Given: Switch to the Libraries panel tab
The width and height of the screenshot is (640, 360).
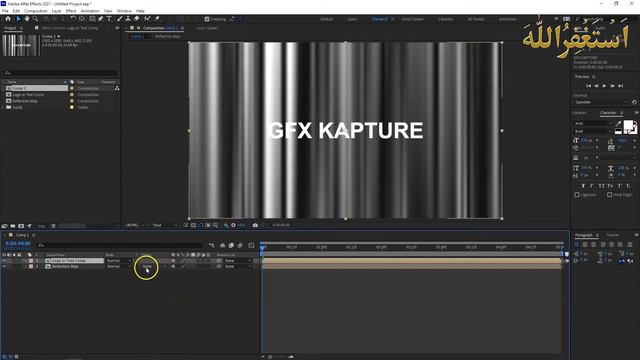Looking at the screenshot, I should (x=579, y=113).
